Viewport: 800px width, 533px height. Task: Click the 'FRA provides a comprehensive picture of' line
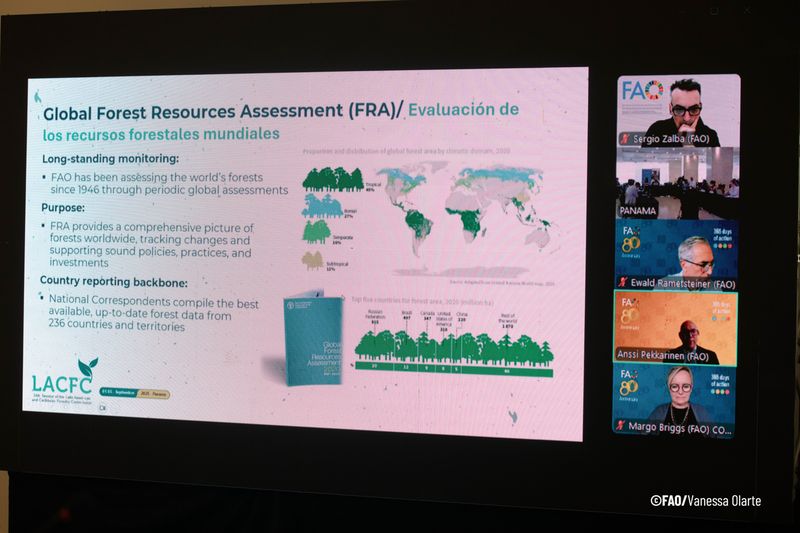tap(152, 227)
